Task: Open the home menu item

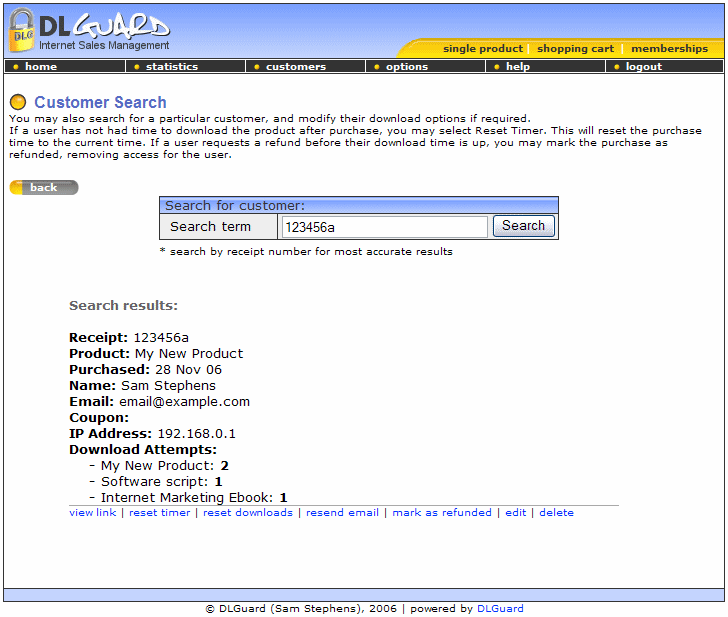Action: 41,67
